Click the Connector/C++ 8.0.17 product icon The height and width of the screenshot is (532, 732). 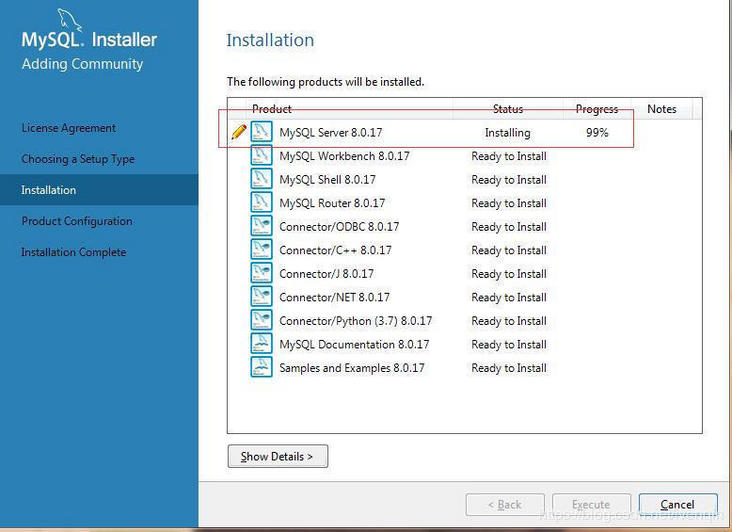(261, 250)
